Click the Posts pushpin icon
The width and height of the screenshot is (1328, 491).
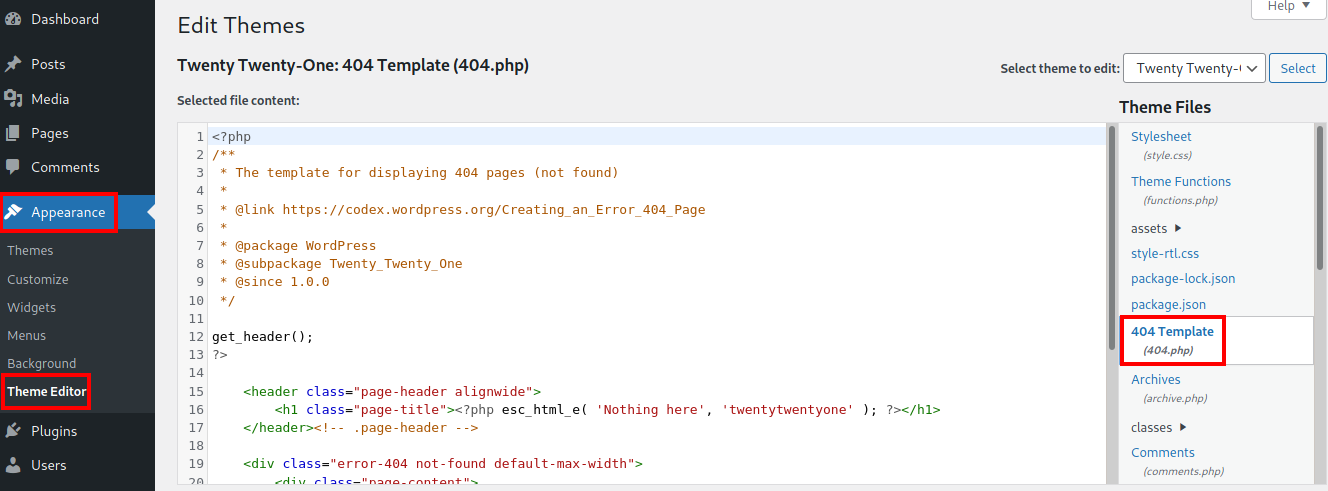coord(13,64)
